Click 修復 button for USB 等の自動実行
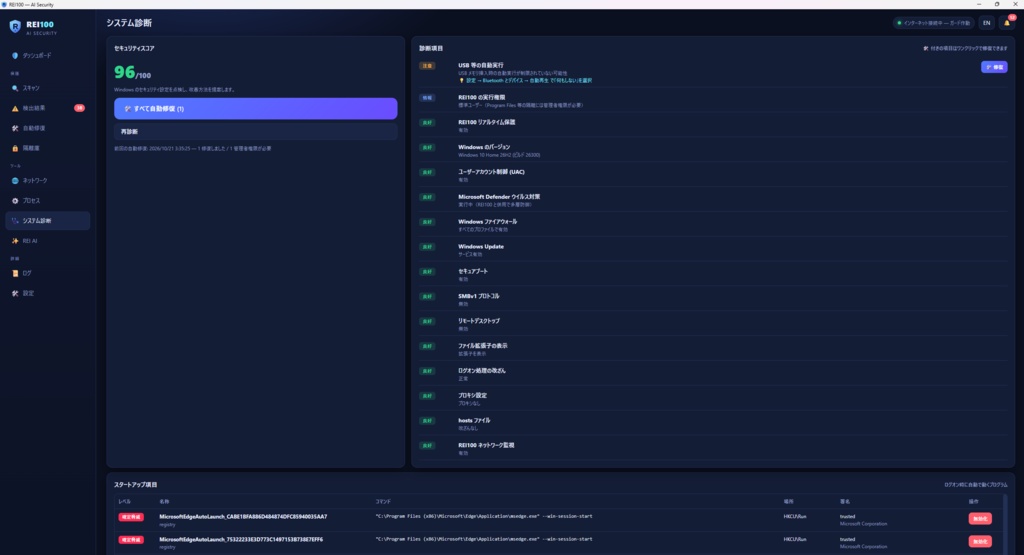 (994, 67)
